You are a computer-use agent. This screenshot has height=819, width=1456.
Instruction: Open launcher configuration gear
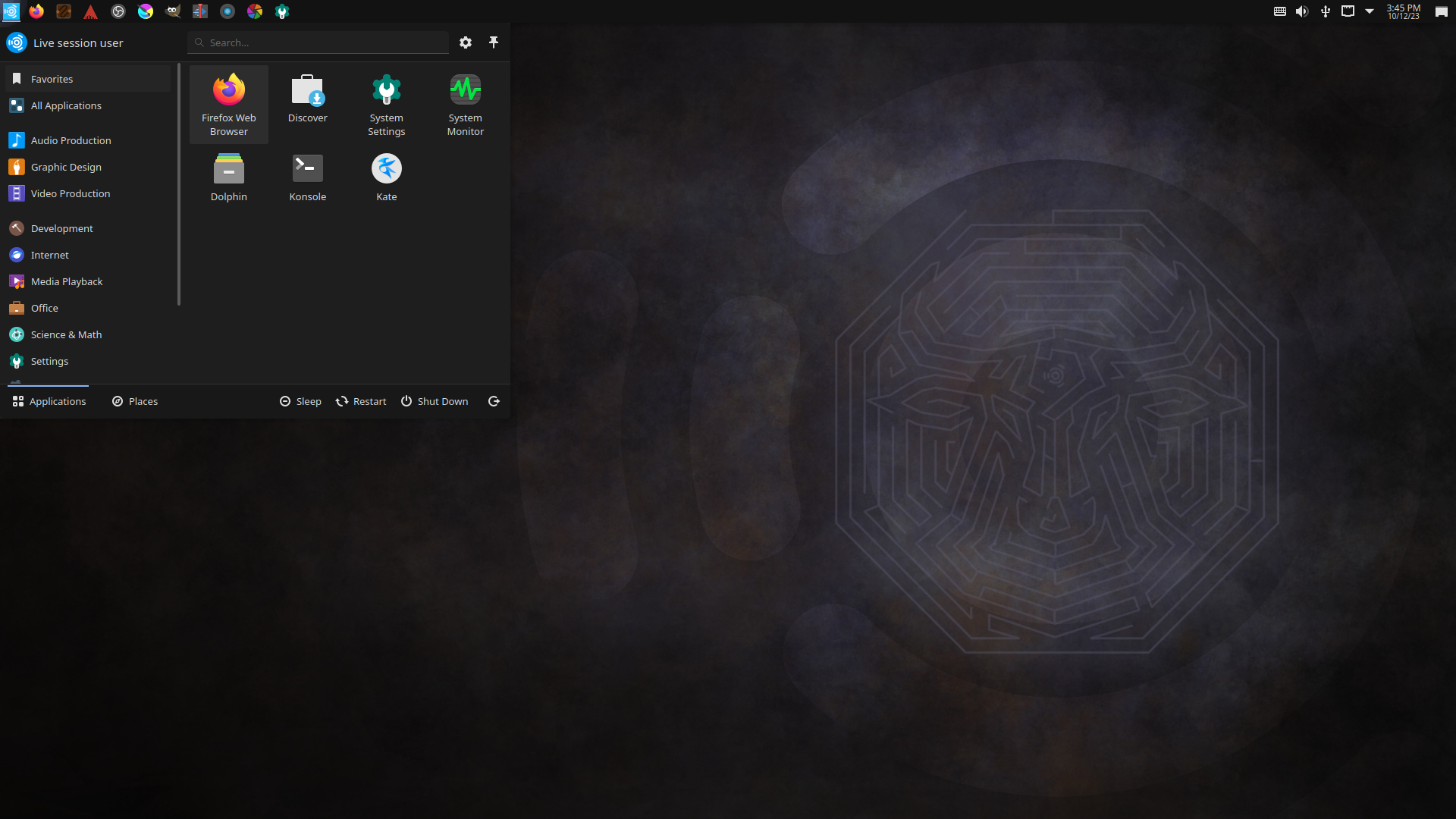(466, 42)
